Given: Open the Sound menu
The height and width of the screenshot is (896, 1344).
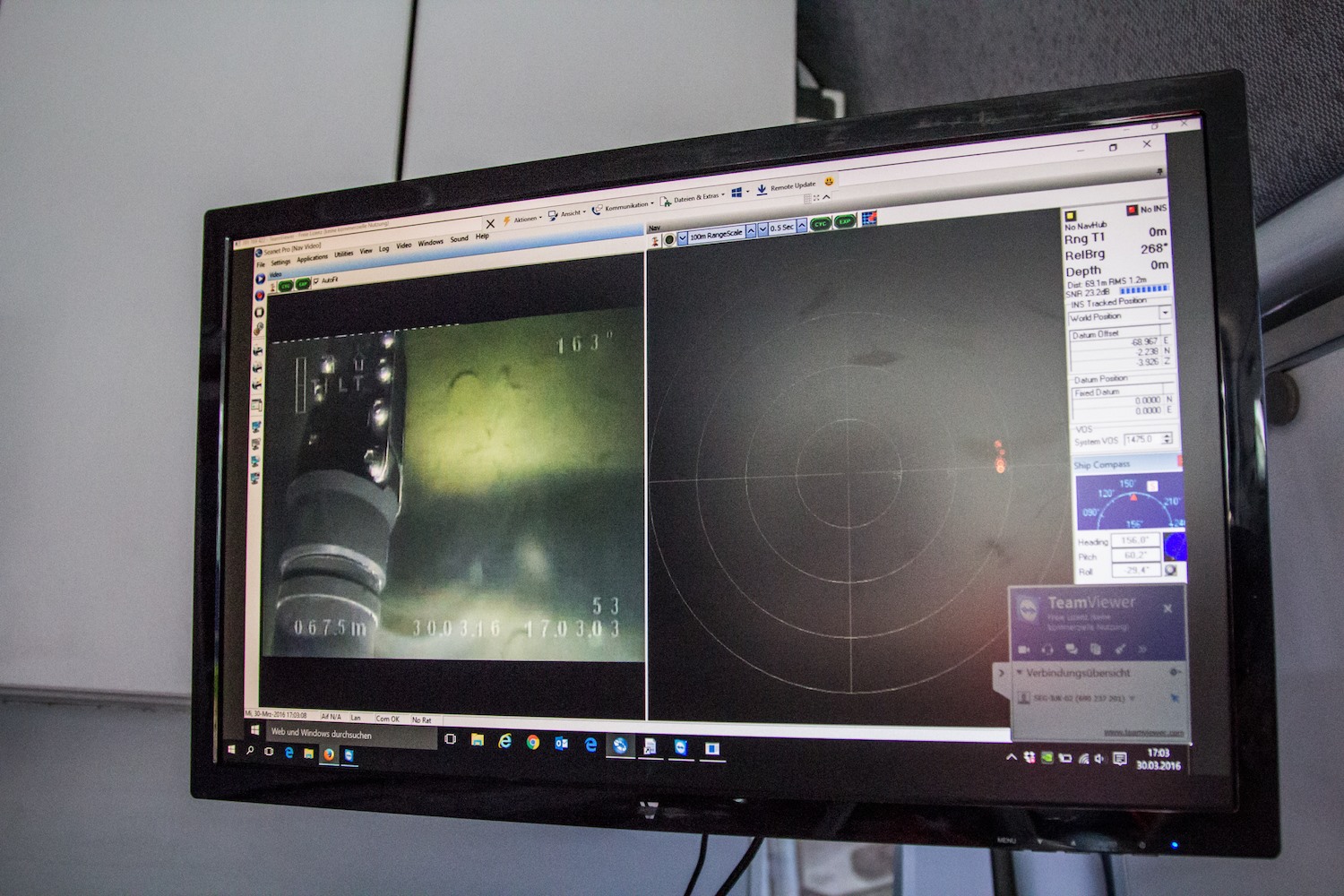Looking at the screenshot, I should pyautogui.click(x=460, y=239).
